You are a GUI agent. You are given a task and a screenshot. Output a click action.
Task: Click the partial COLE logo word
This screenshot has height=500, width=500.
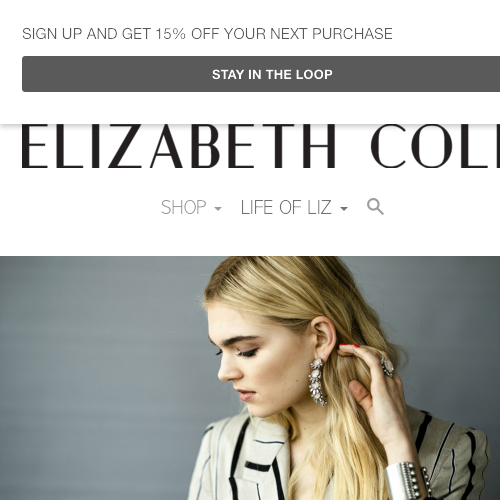pyautogui.click(x=435, y=146)
